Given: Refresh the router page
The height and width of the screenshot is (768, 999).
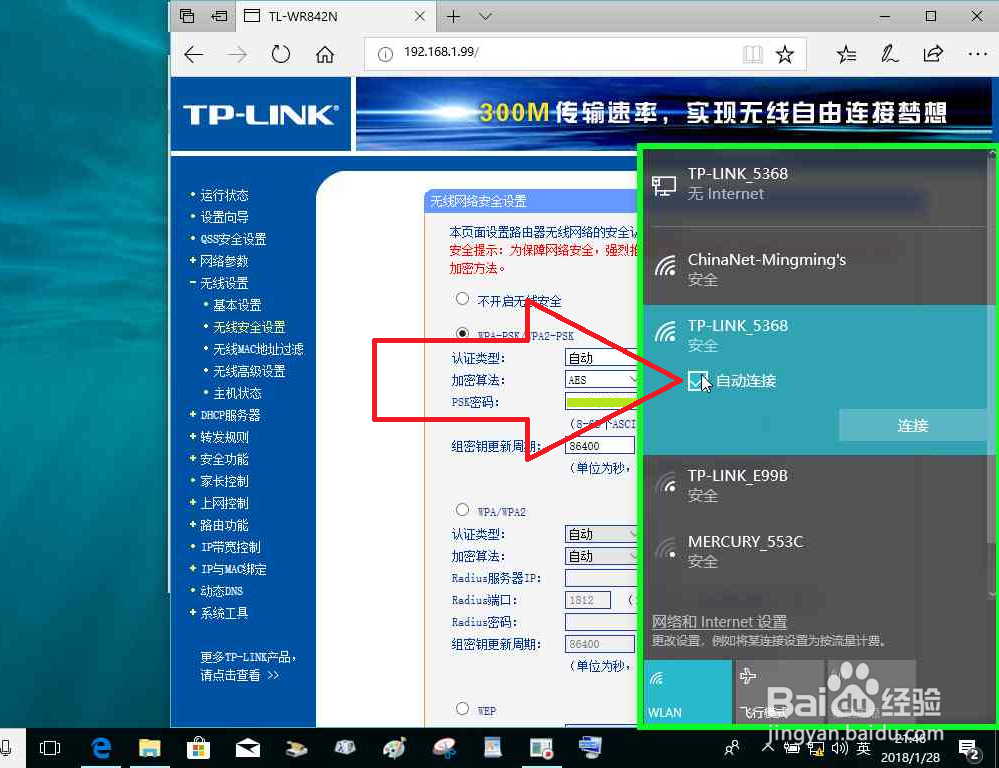Looking at the screenshot, I should tap(280, 55).
